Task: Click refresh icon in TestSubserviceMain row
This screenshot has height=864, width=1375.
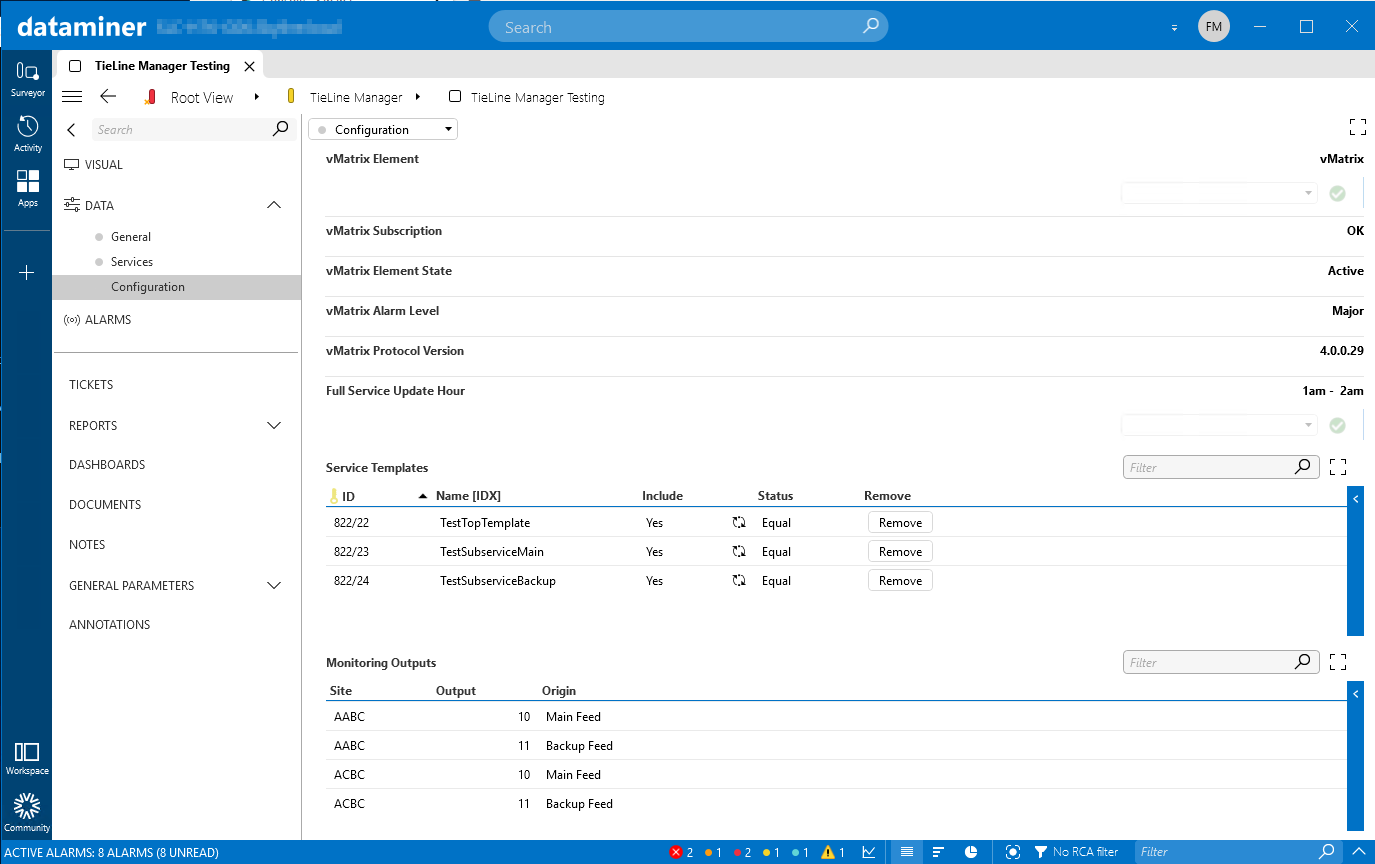Action: (x=739, y=552)
